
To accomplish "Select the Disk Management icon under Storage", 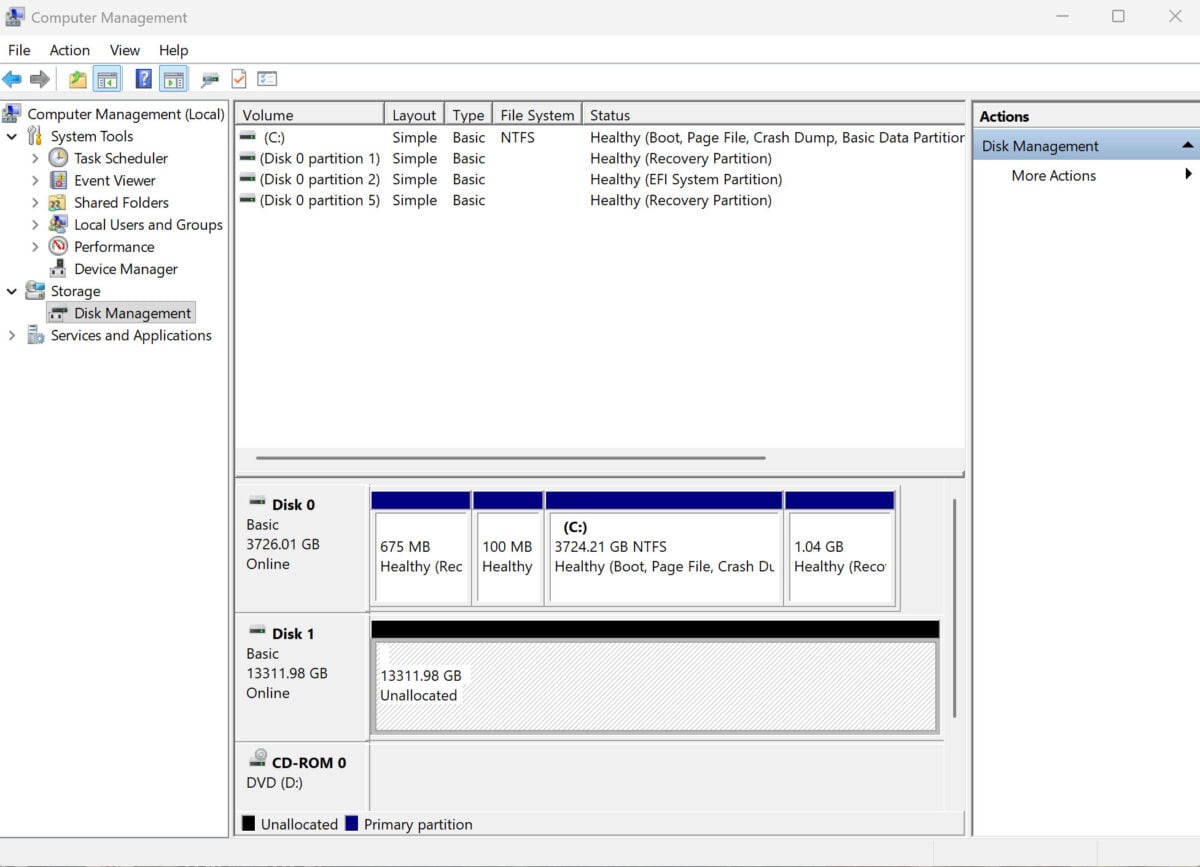I will [58, 313].
